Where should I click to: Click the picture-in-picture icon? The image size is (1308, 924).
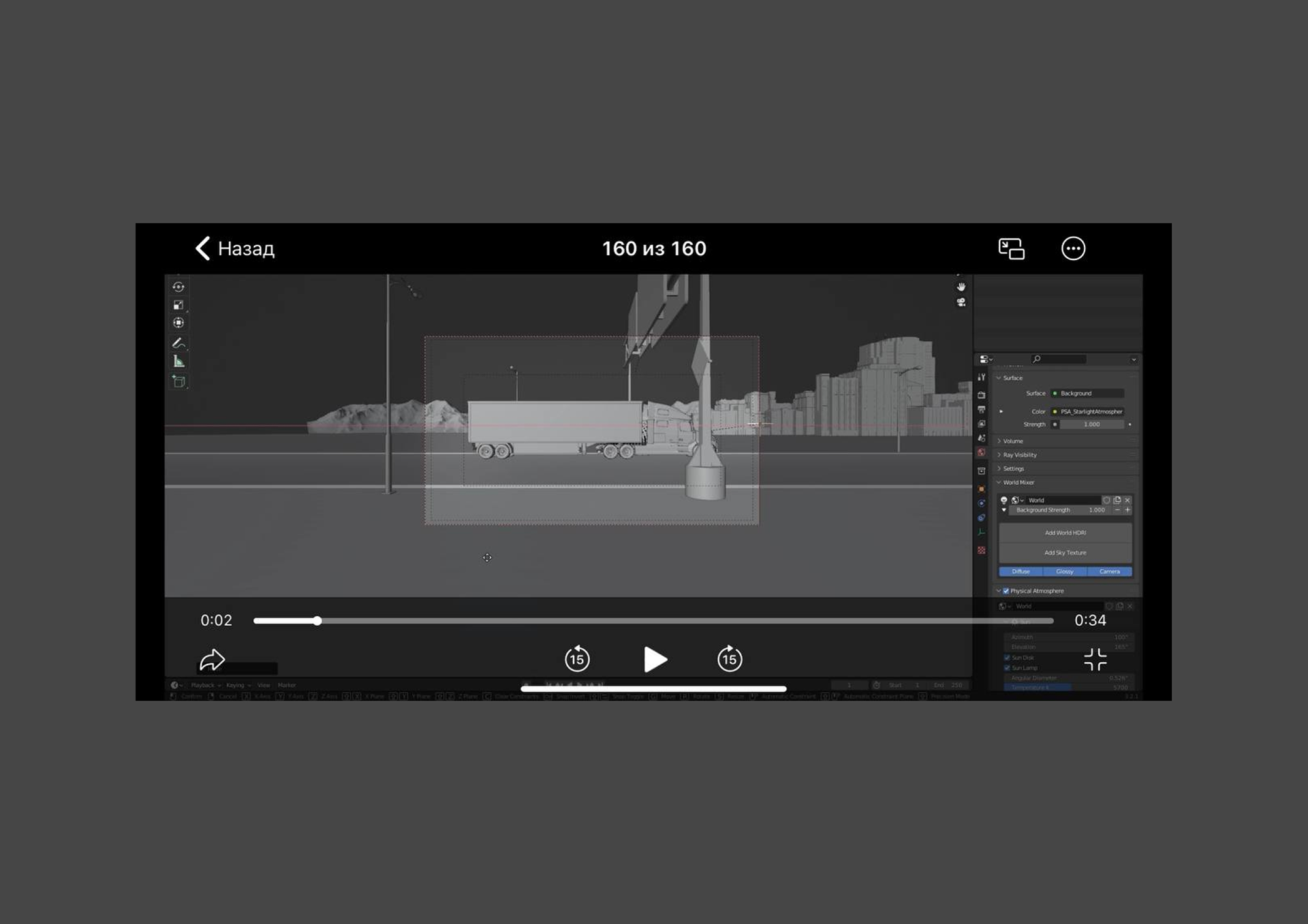point(1011,249)
